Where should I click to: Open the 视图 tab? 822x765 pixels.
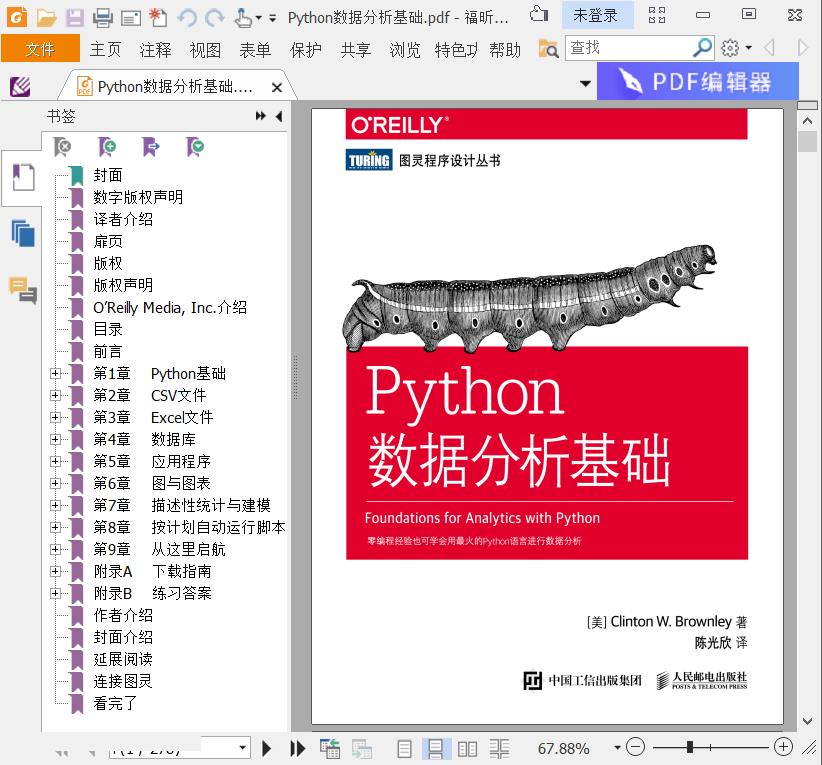[205, 50]
